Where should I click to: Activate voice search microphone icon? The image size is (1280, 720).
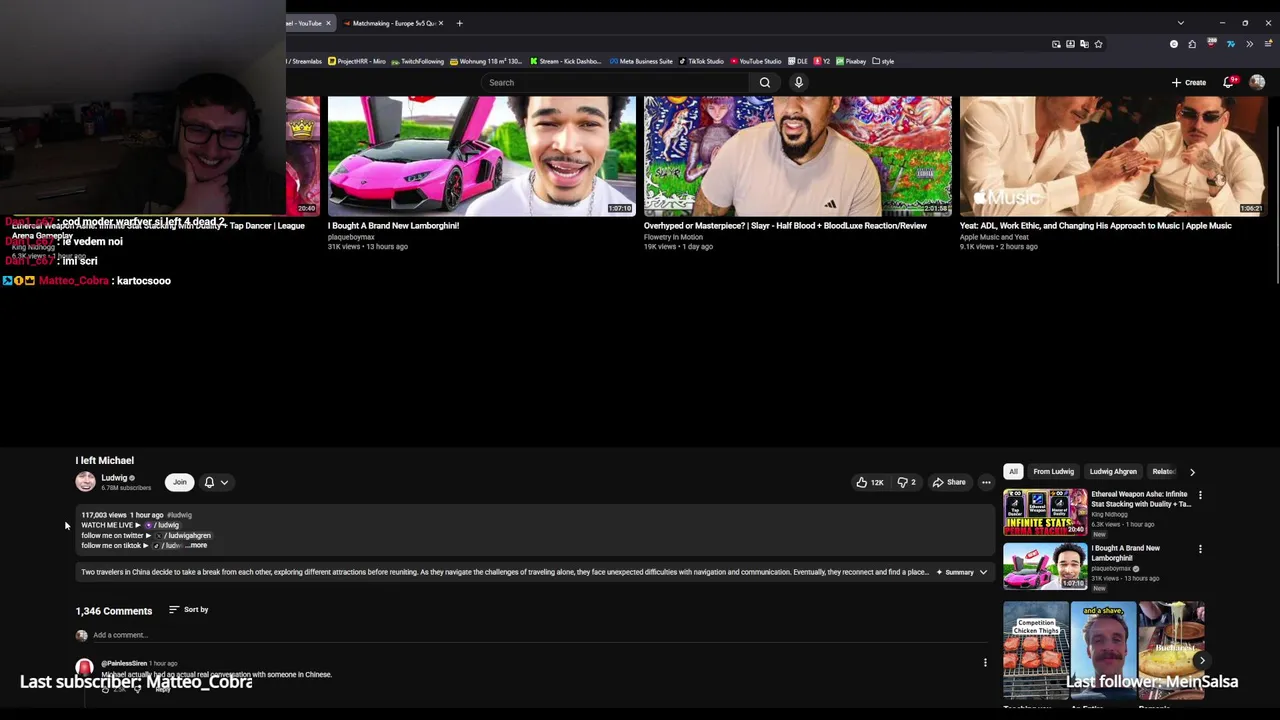pyautogui.click(x=799, y=83)
